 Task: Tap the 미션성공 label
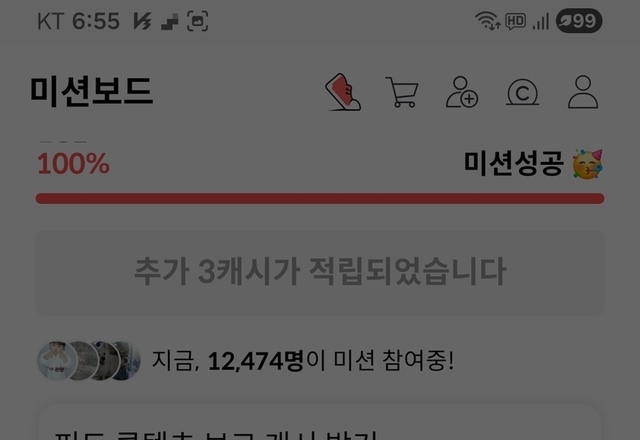point(514,164)
